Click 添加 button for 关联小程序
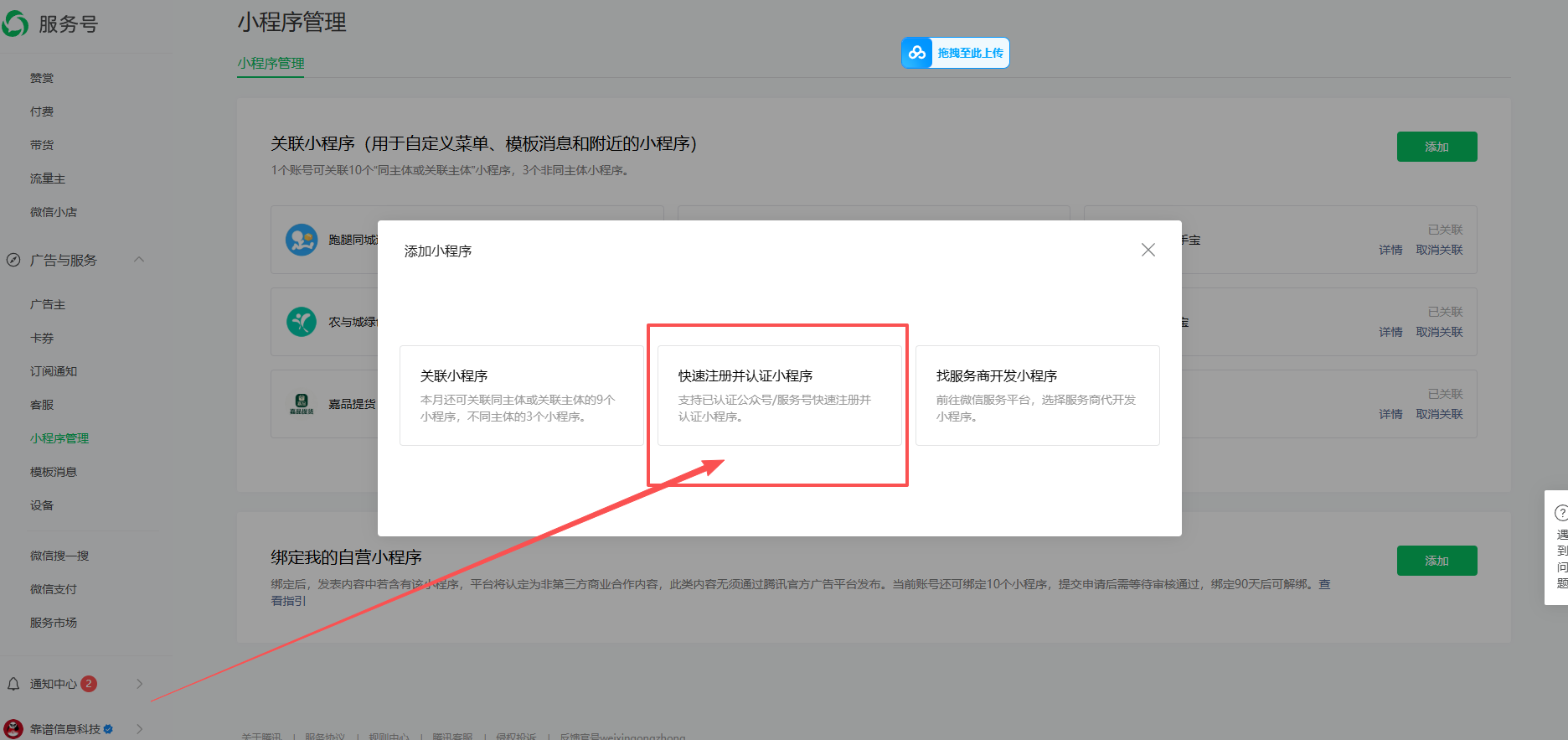The height and width of the screenshot is (740, 1568). pos(1436,147)
